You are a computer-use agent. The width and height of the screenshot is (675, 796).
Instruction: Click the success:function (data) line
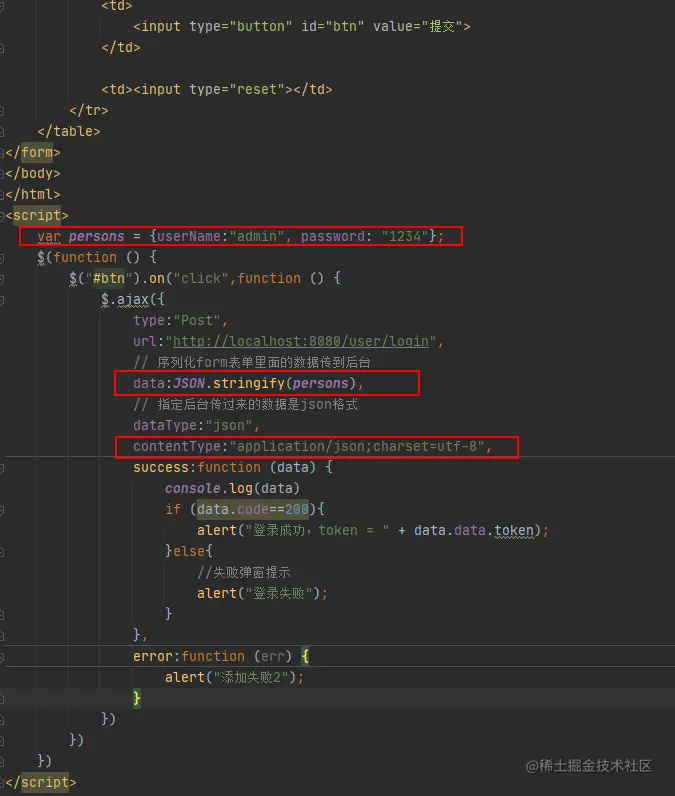[x=233, y=467]
